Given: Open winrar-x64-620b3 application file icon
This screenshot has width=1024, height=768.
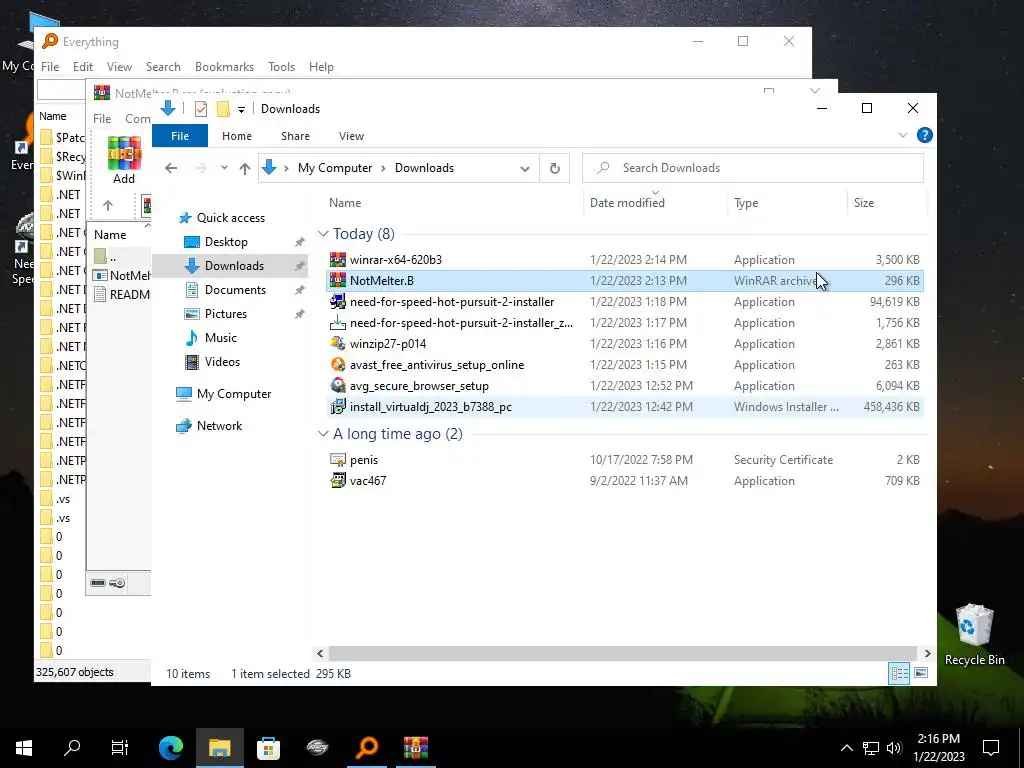Looking at the screenshot, I should tap(338, 260).
